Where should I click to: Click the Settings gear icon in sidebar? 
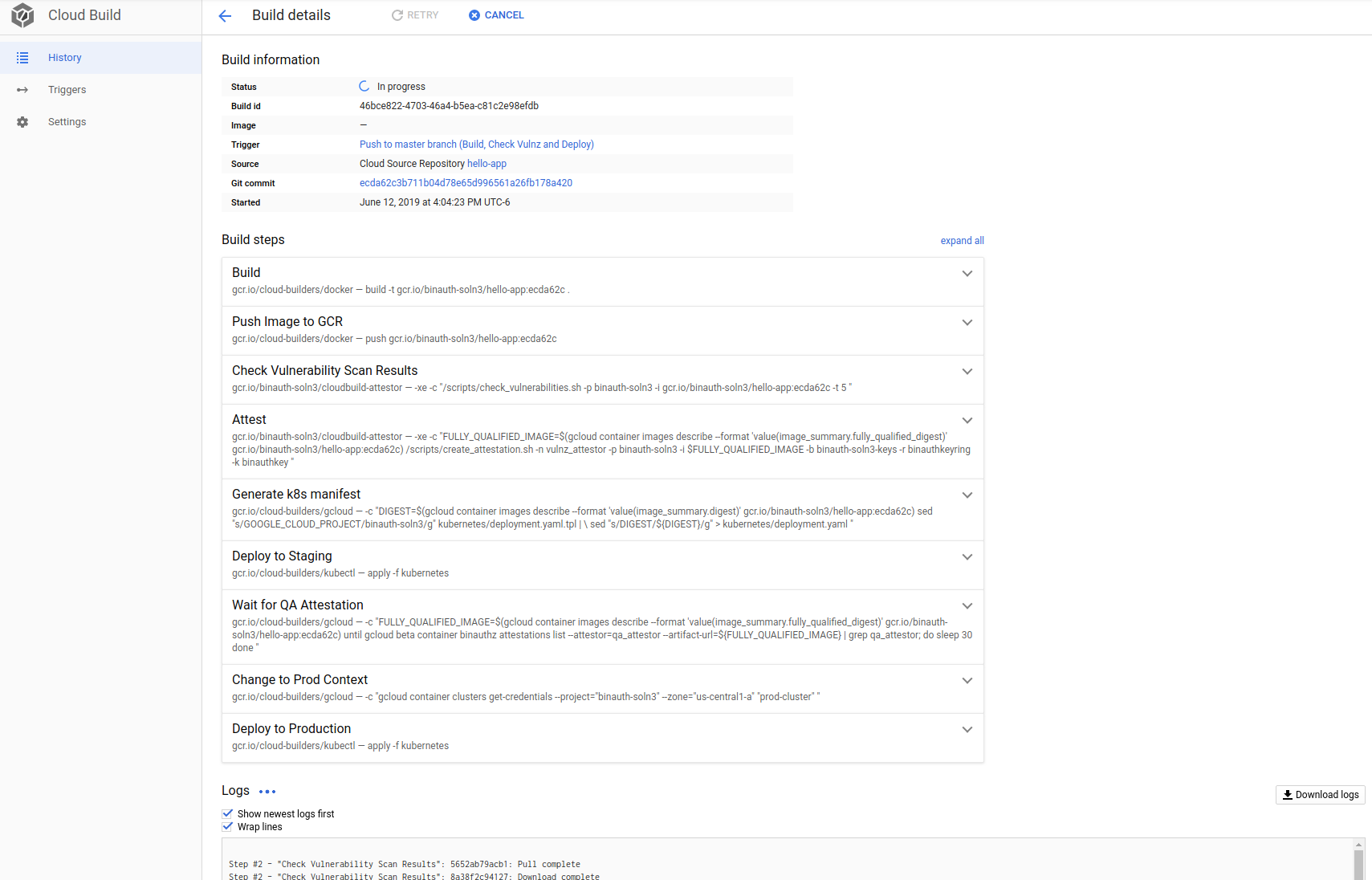pos(22,122)
